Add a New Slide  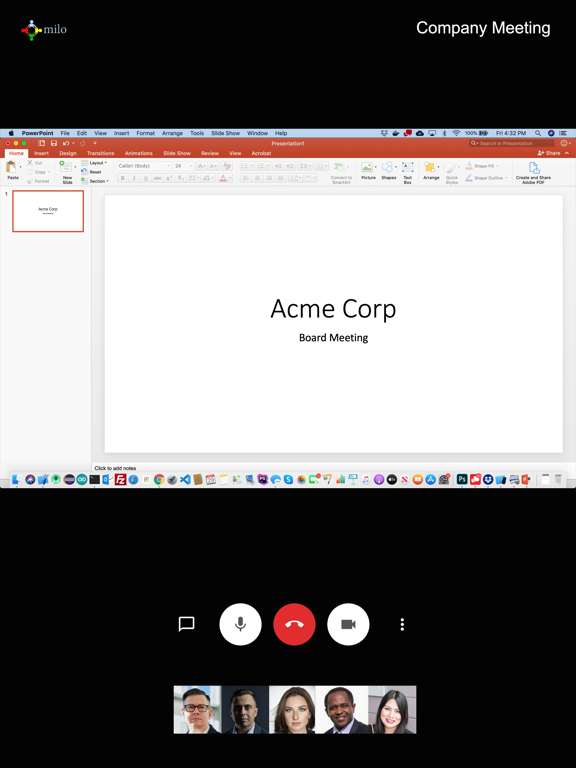coord(67,172)
